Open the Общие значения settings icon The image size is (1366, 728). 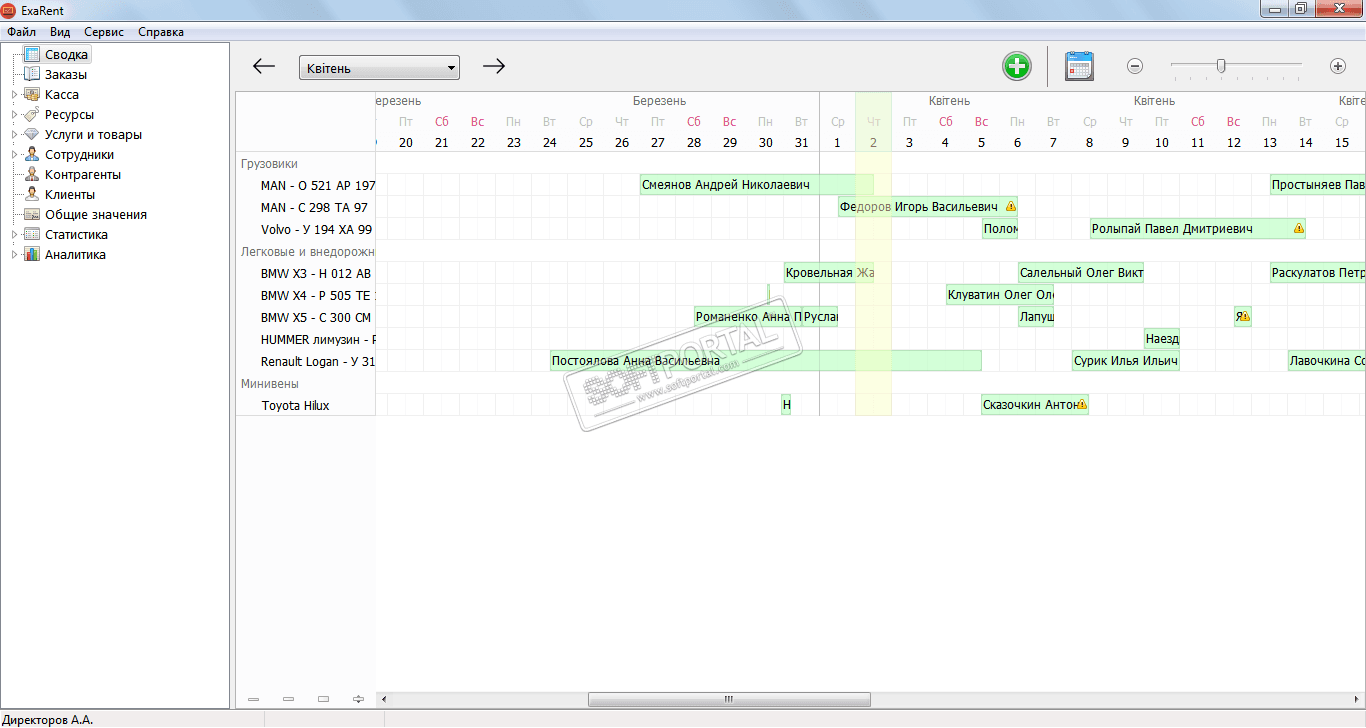(x=31, y=215)
